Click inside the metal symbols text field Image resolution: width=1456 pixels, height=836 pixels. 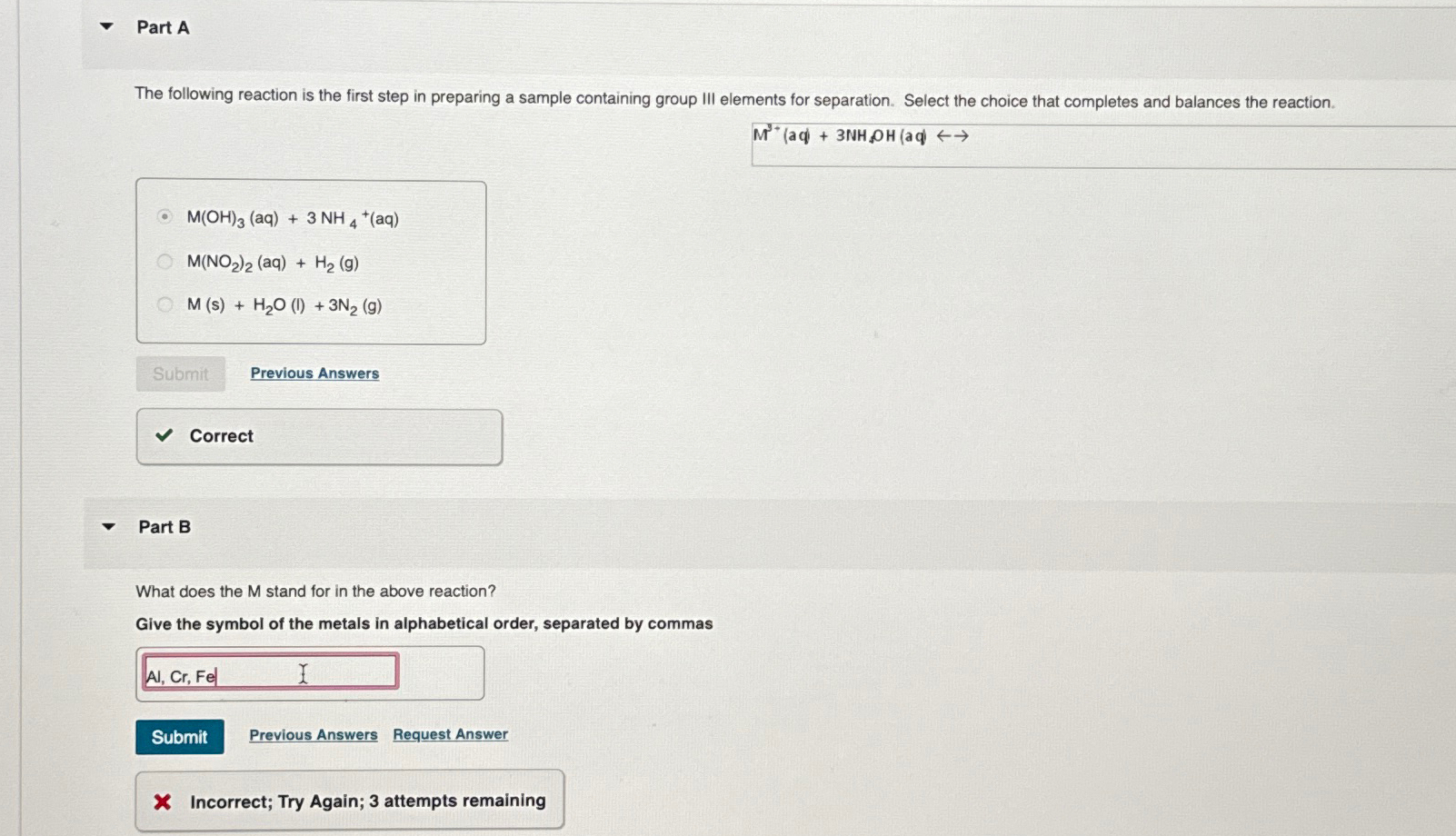pyautogui.click(x=270, y=672)
